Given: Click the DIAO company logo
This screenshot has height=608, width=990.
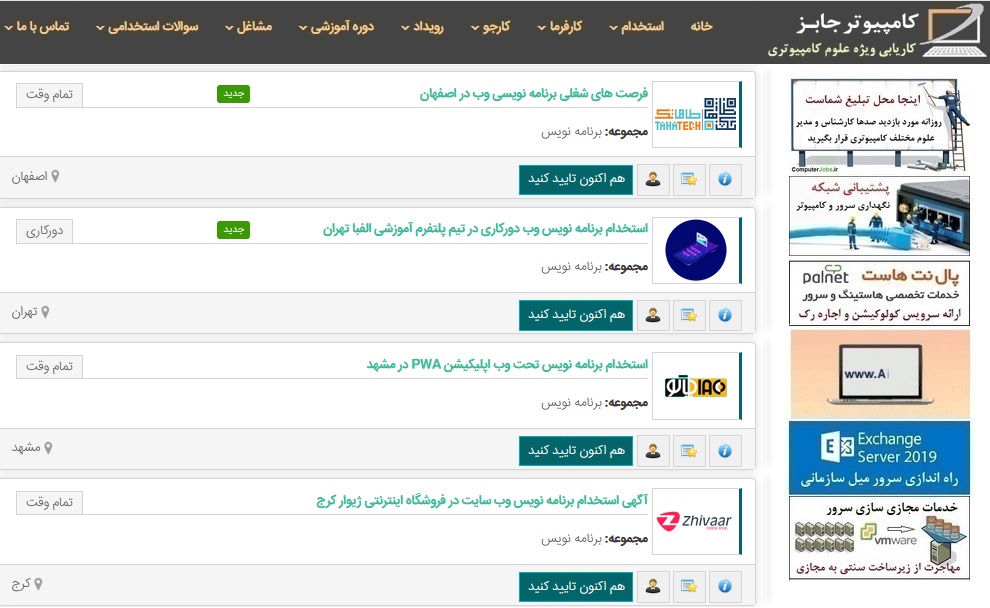Looking at the screenshot, I should [x=696, y=386].
